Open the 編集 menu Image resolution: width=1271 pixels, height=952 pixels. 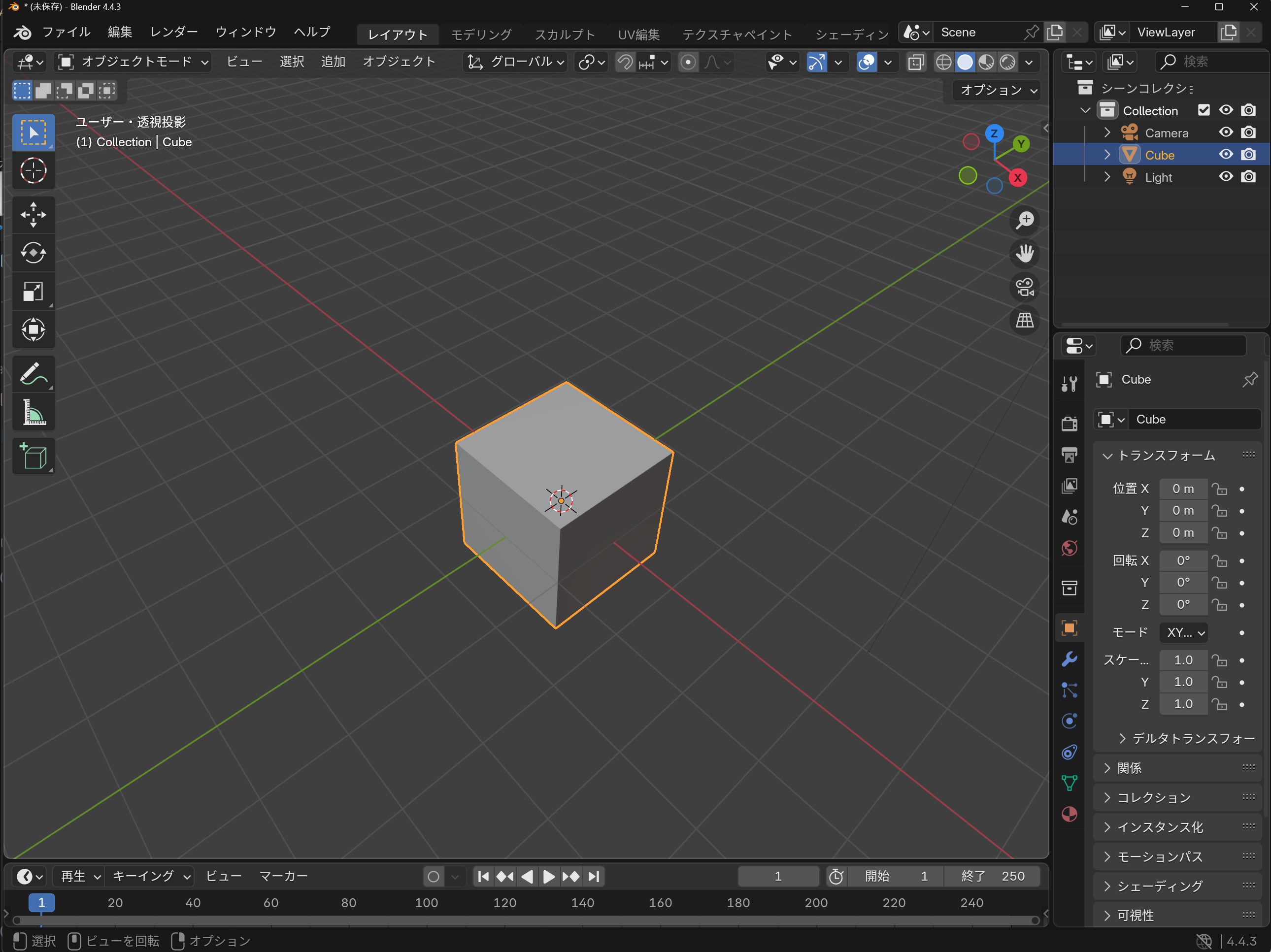click(120, 32)
